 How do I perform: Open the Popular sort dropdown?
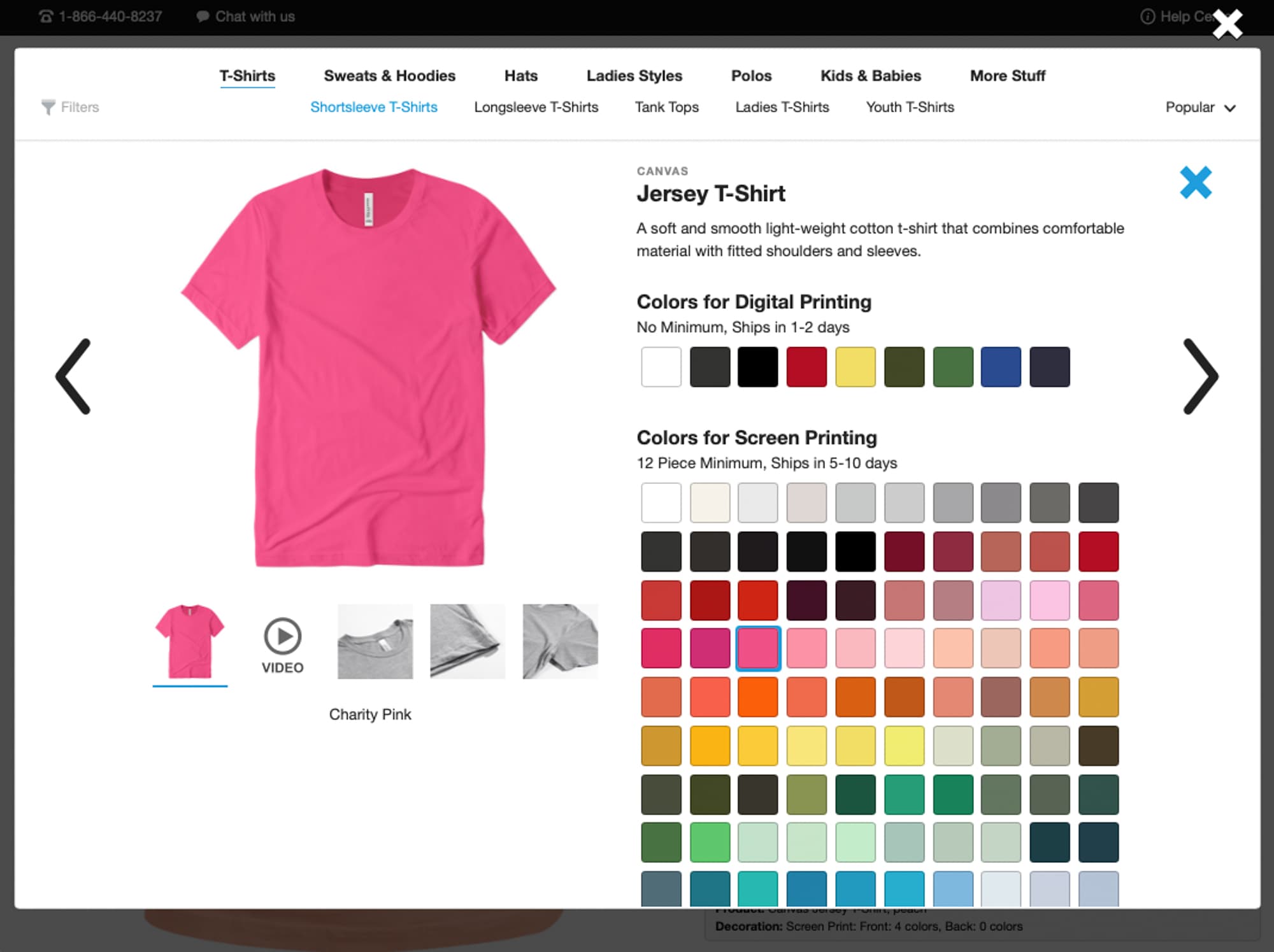coord(1200,107)
